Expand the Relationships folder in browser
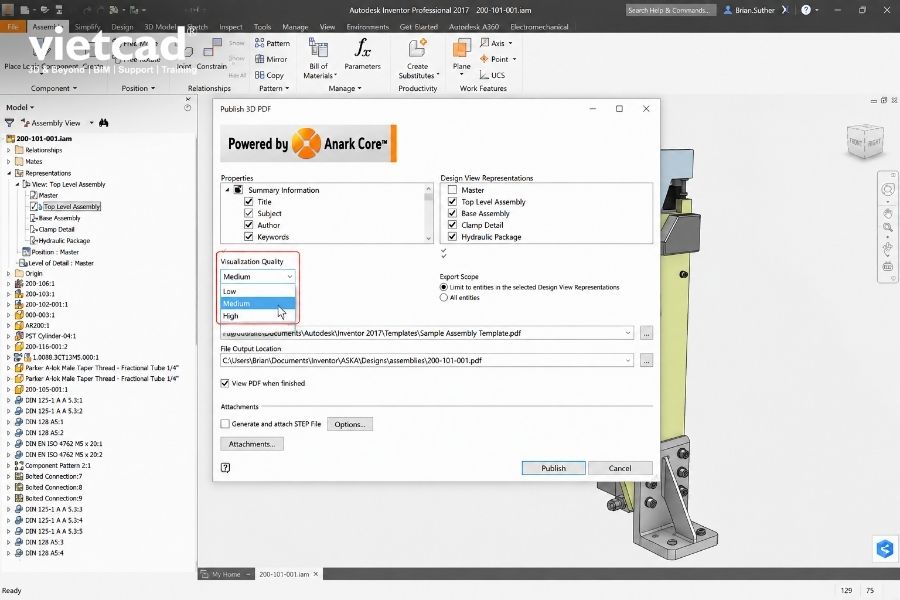Image resolution: width=900 pixels, height=600 pixels. (9, 150)
